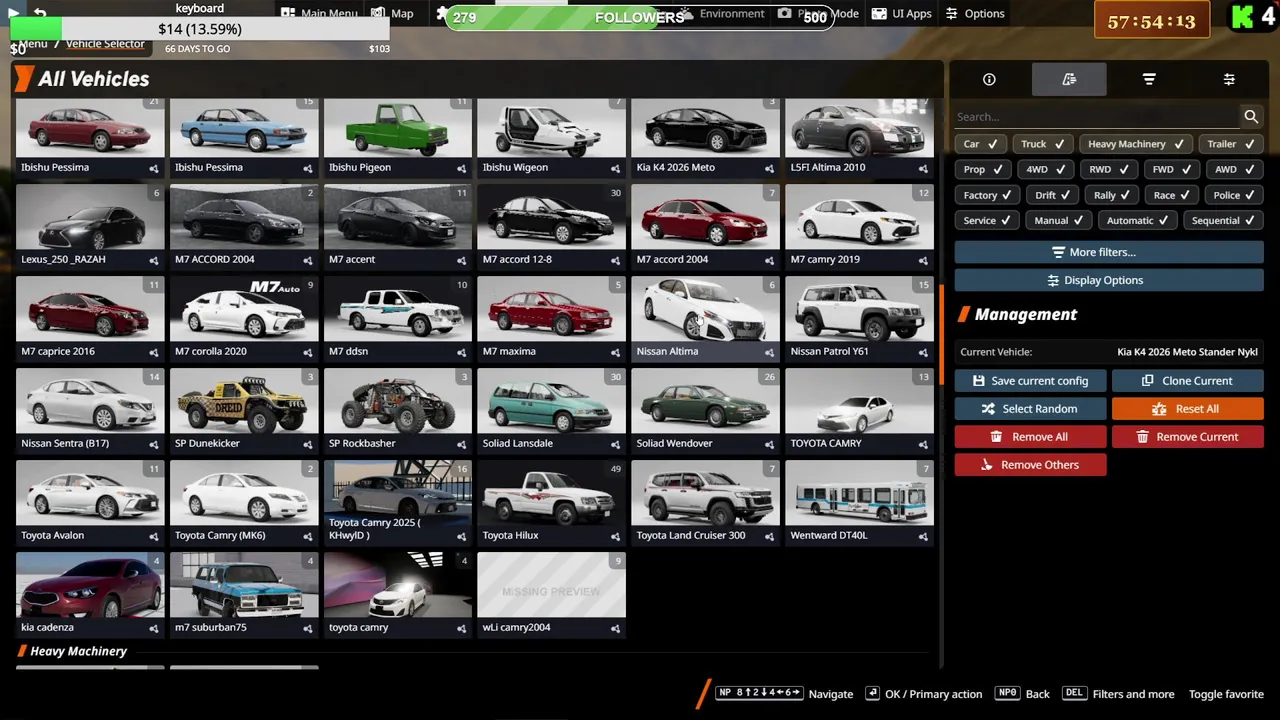Viewport: 1280px width, 720px height.
Task: Click the back arrow icon at top left
Action: tap(40, 13)
